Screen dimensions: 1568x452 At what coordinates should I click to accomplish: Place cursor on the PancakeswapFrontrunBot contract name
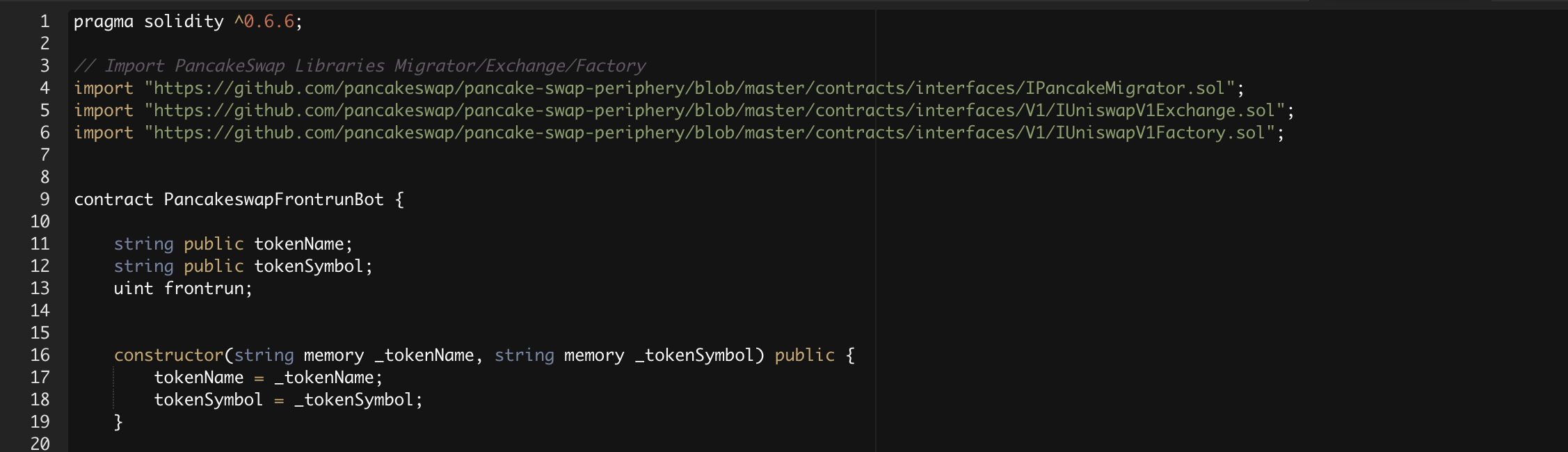[273, 200]
